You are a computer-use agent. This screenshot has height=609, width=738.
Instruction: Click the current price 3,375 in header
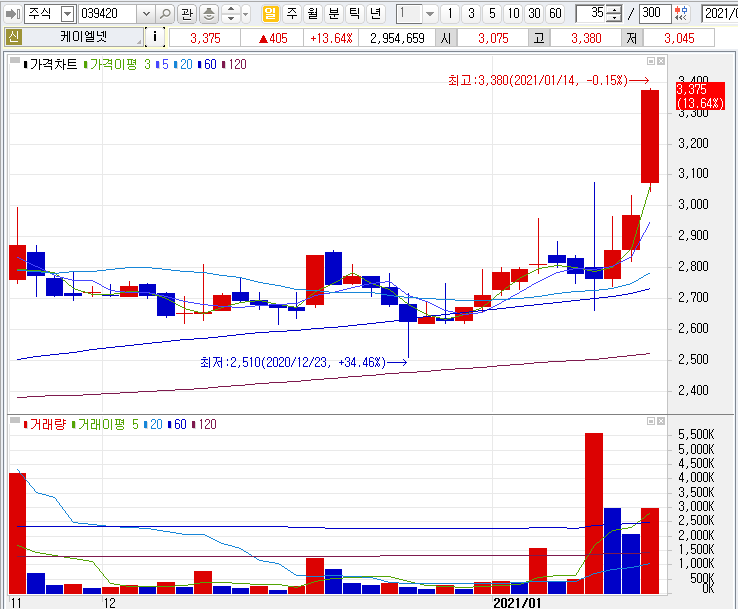pos(205,38)
